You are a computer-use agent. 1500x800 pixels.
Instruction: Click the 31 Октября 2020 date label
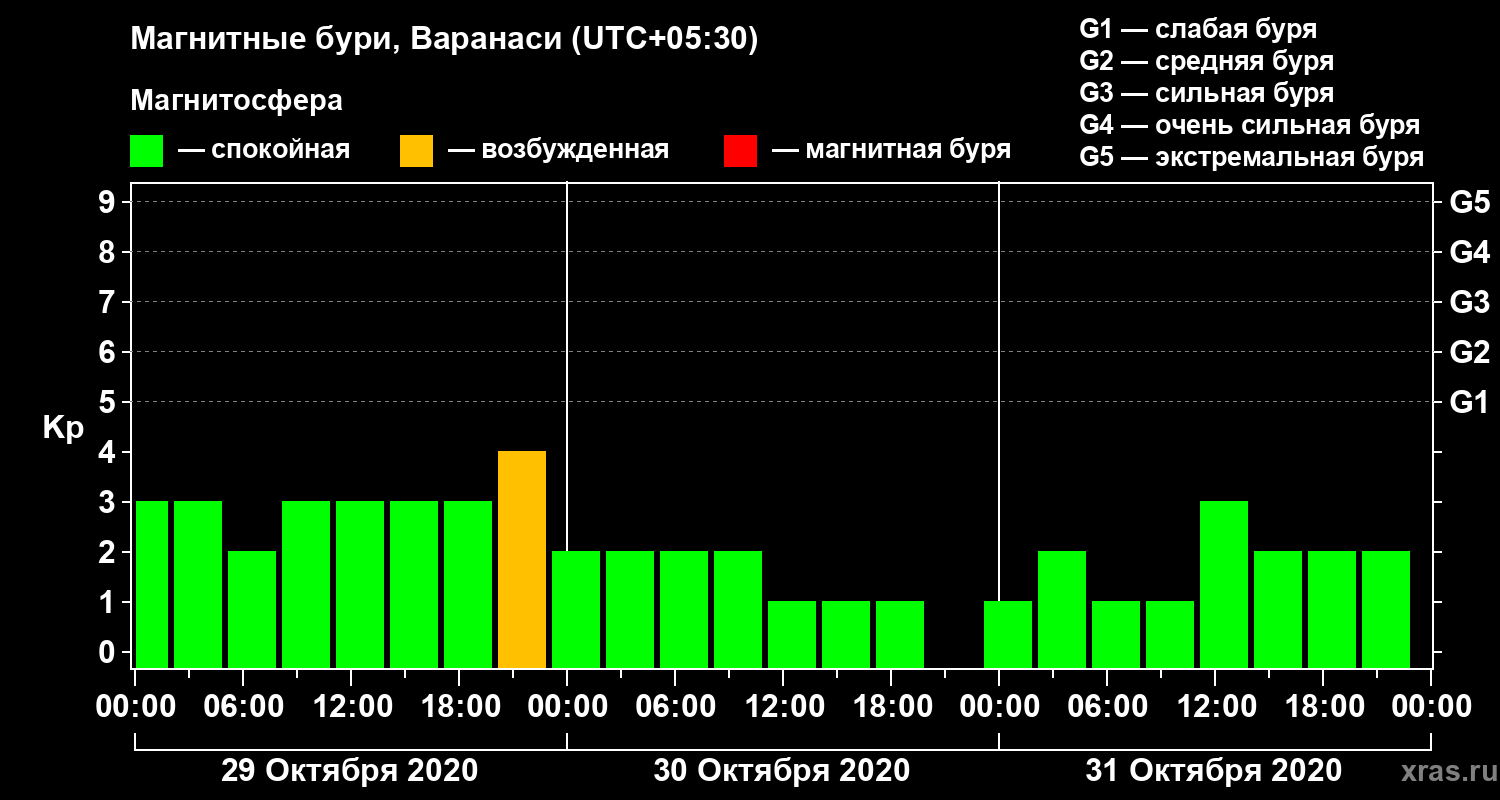pos(1214,771)
